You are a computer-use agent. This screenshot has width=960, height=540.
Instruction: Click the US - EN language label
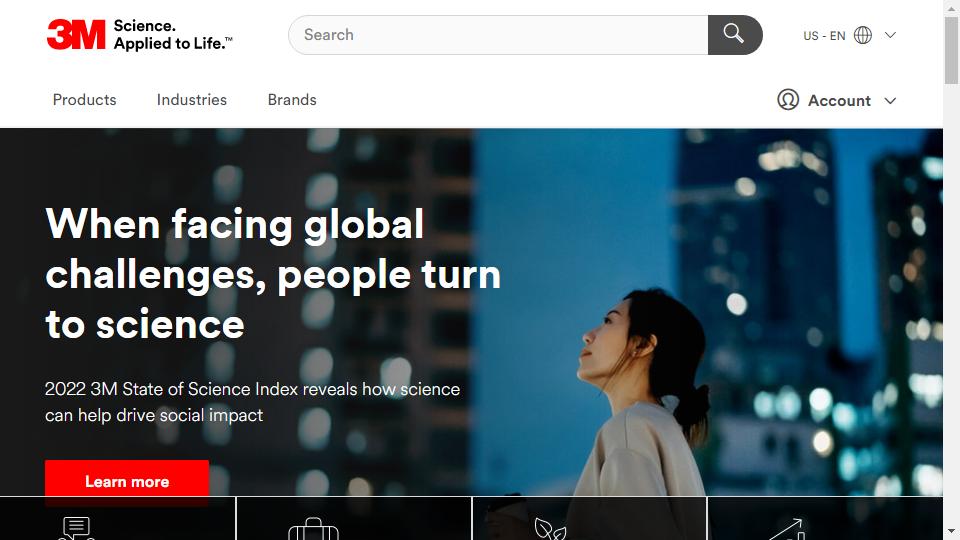pyautogui.click(x=824, y=36)
